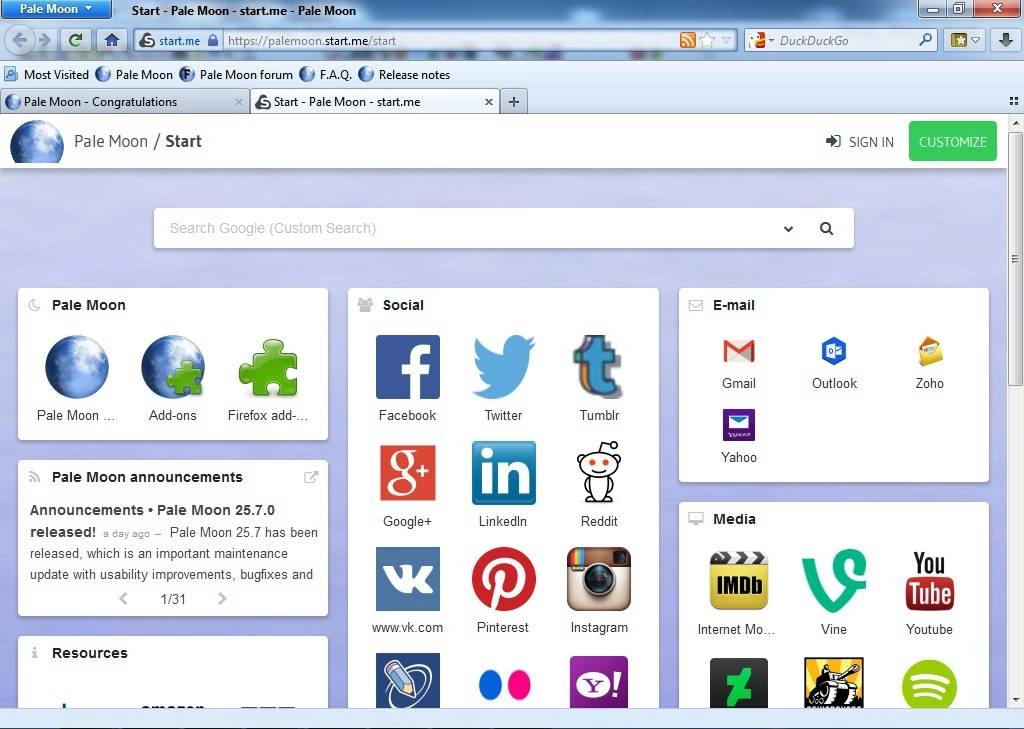
Task: Open the Instagram camera icon
Action: pyautogui.click(x=599, y=579)
